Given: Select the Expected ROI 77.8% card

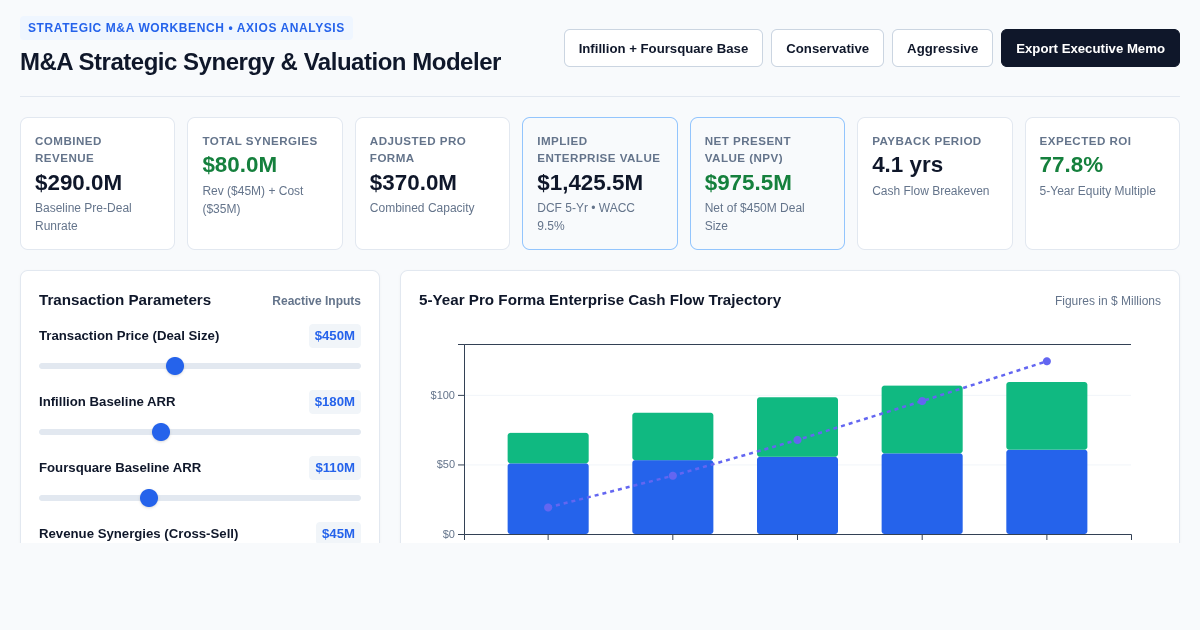Looking at the screenshot, I should (x=1102, y=183).
